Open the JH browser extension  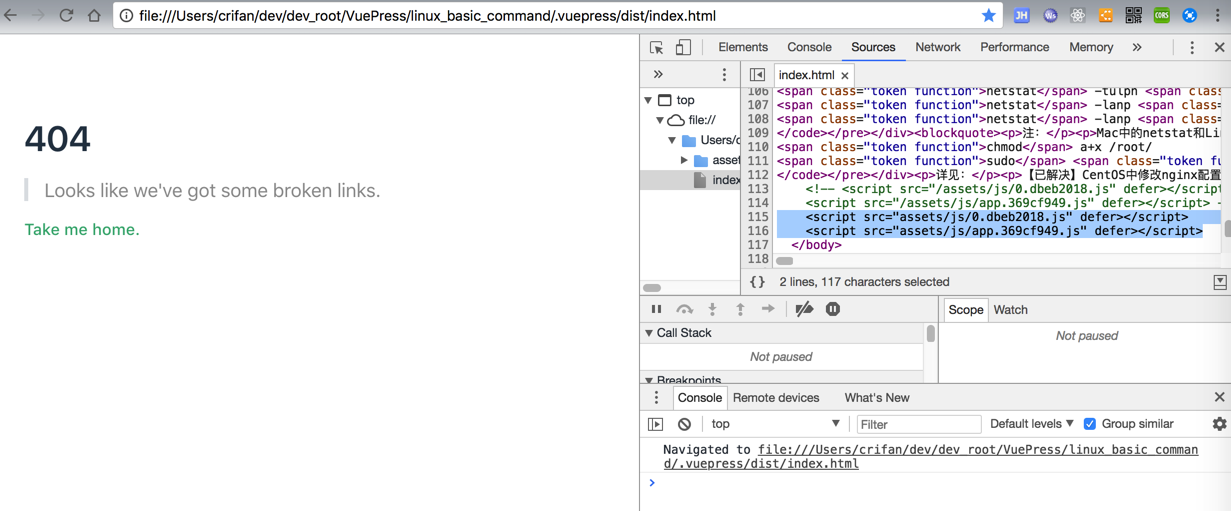[x=1021, y=15]
